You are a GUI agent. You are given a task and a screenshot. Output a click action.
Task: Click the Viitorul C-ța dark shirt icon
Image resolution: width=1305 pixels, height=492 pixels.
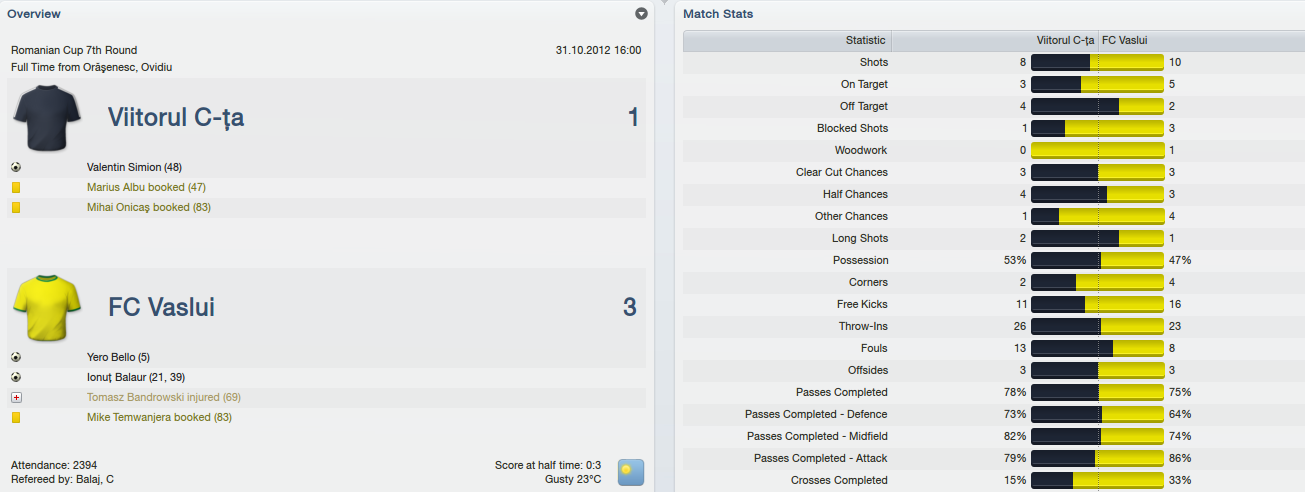(47, 117)
